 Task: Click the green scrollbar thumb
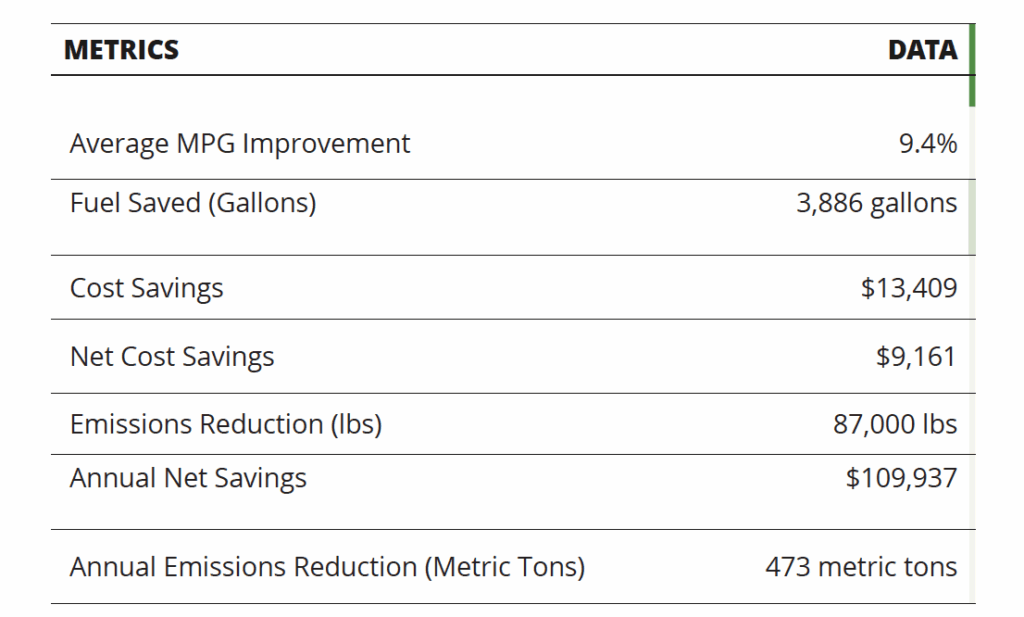pyautogui.click(x=972, y=65)
